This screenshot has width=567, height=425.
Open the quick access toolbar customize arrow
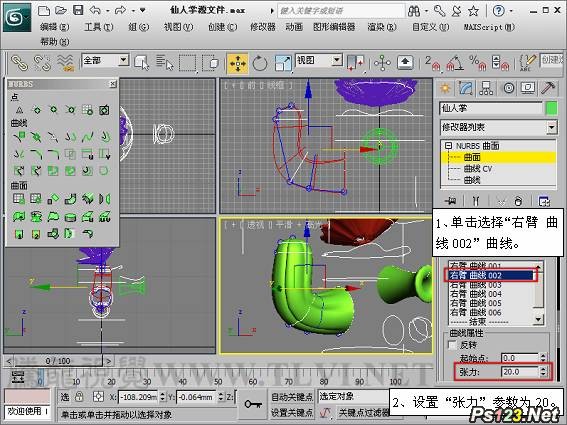coord(143,10)
